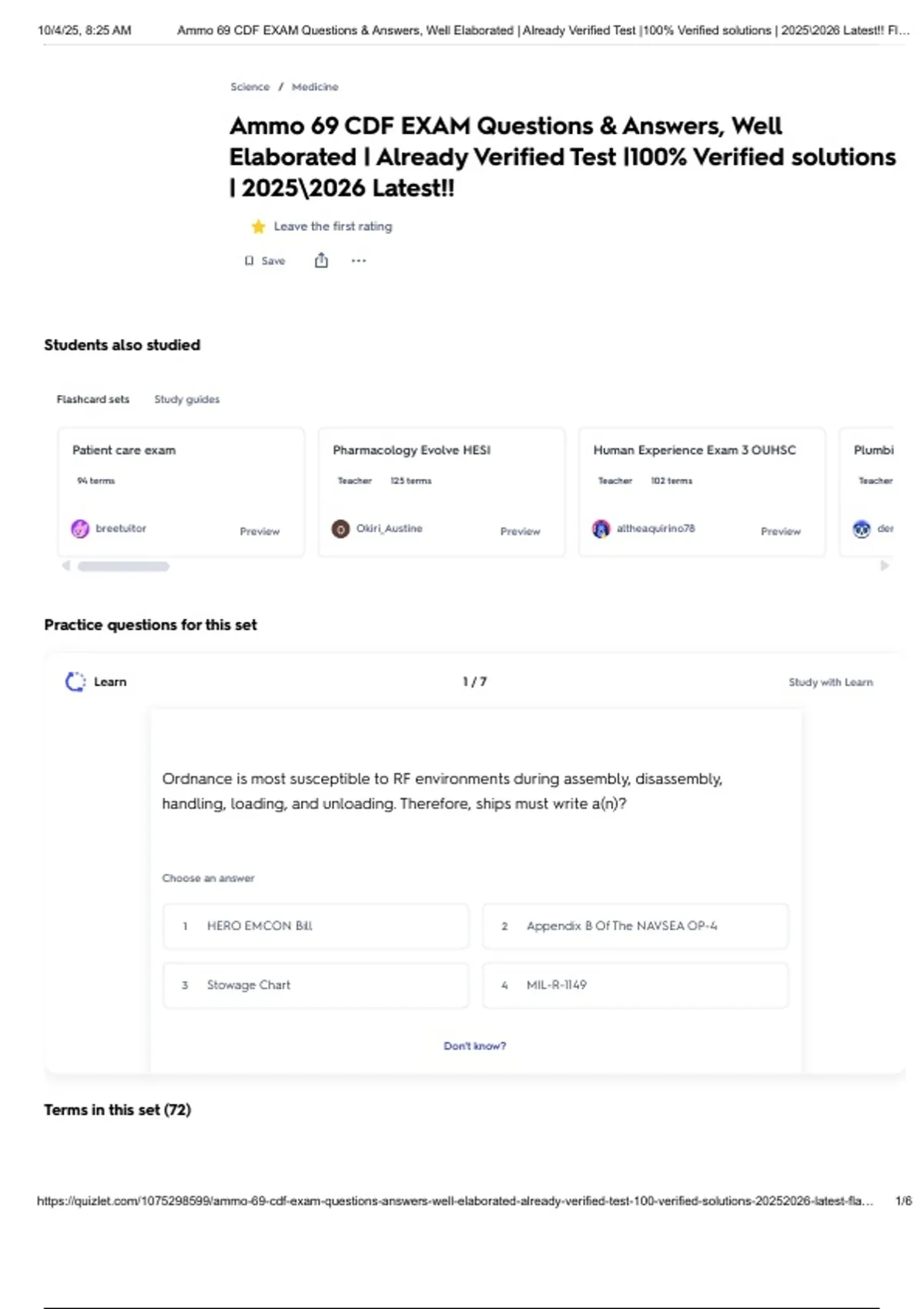Preview the Pharmacology Evolve HESI set
Screen dimensions: 924x1309
[x=521, y=531]
